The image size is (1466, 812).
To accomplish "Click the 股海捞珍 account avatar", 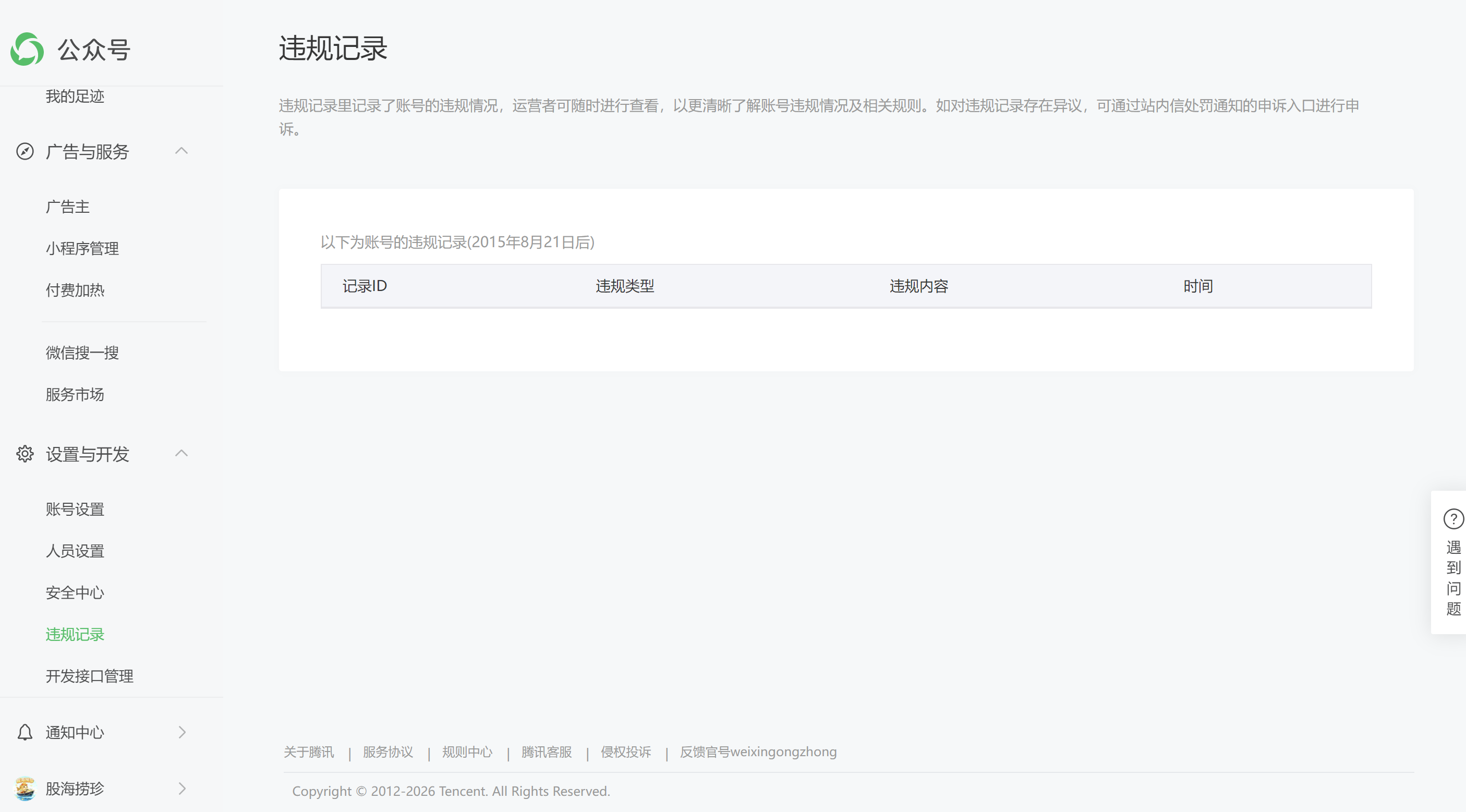I will click(x=25, y=789).
